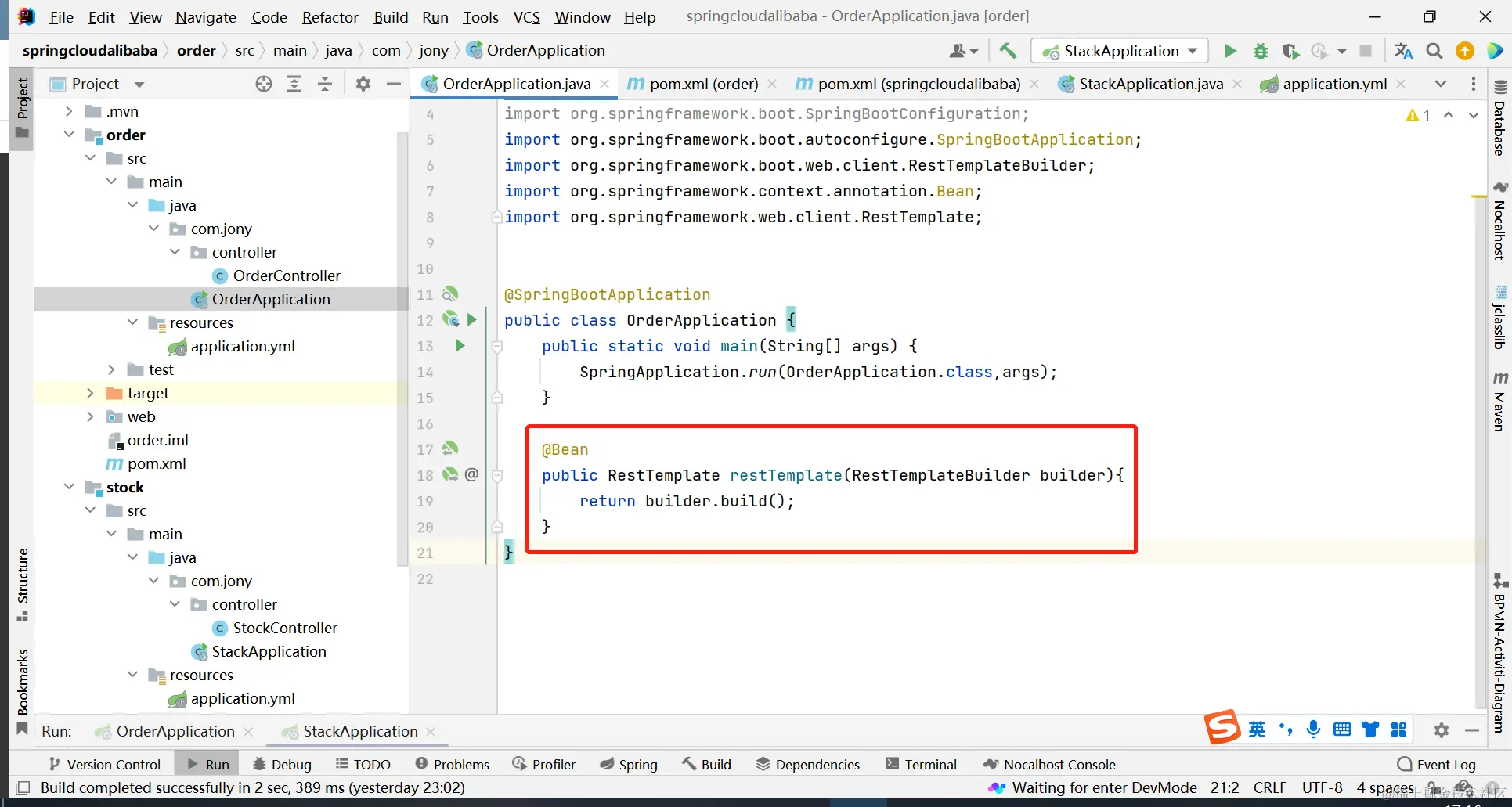Open the Problems tool window
Screen dimensions: 1512x807
(452, 764)
